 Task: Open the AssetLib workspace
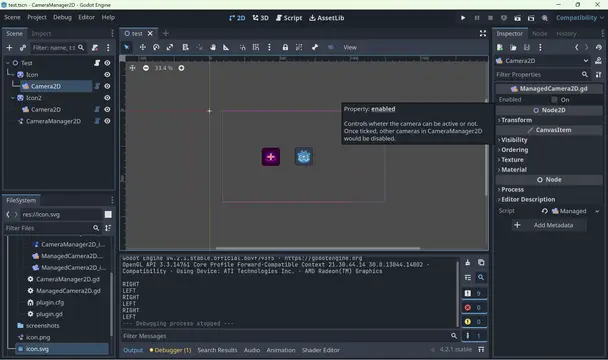pos(326,18)
